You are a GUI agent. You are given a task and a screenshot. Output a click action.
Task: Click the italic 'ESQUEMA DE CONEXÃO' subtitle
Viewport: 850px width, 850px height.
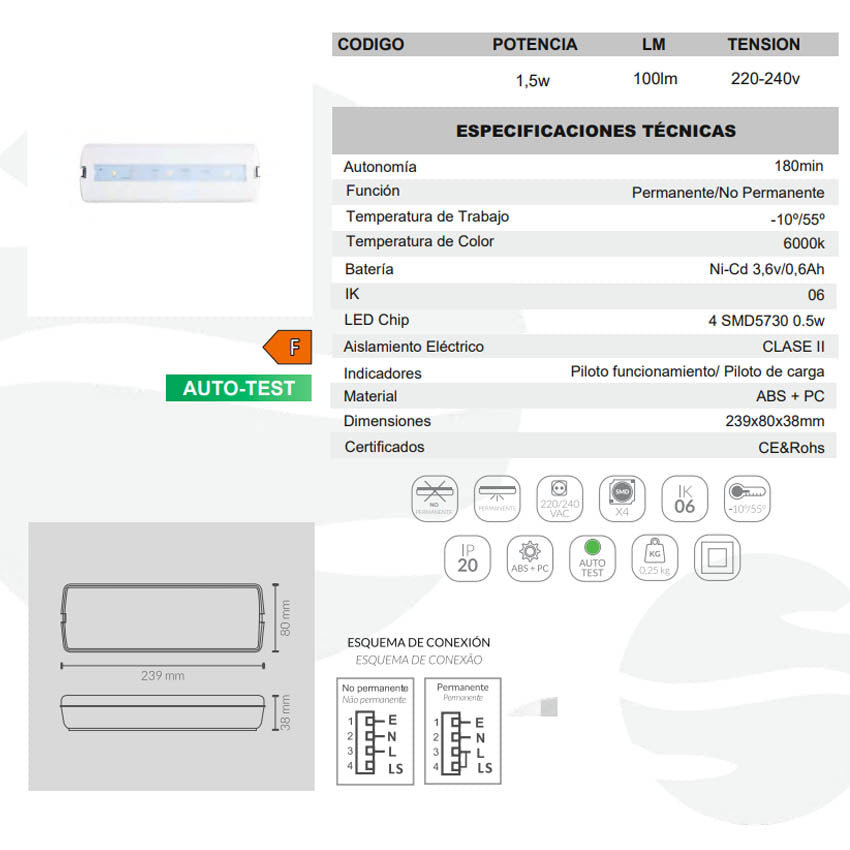(418, 660)
